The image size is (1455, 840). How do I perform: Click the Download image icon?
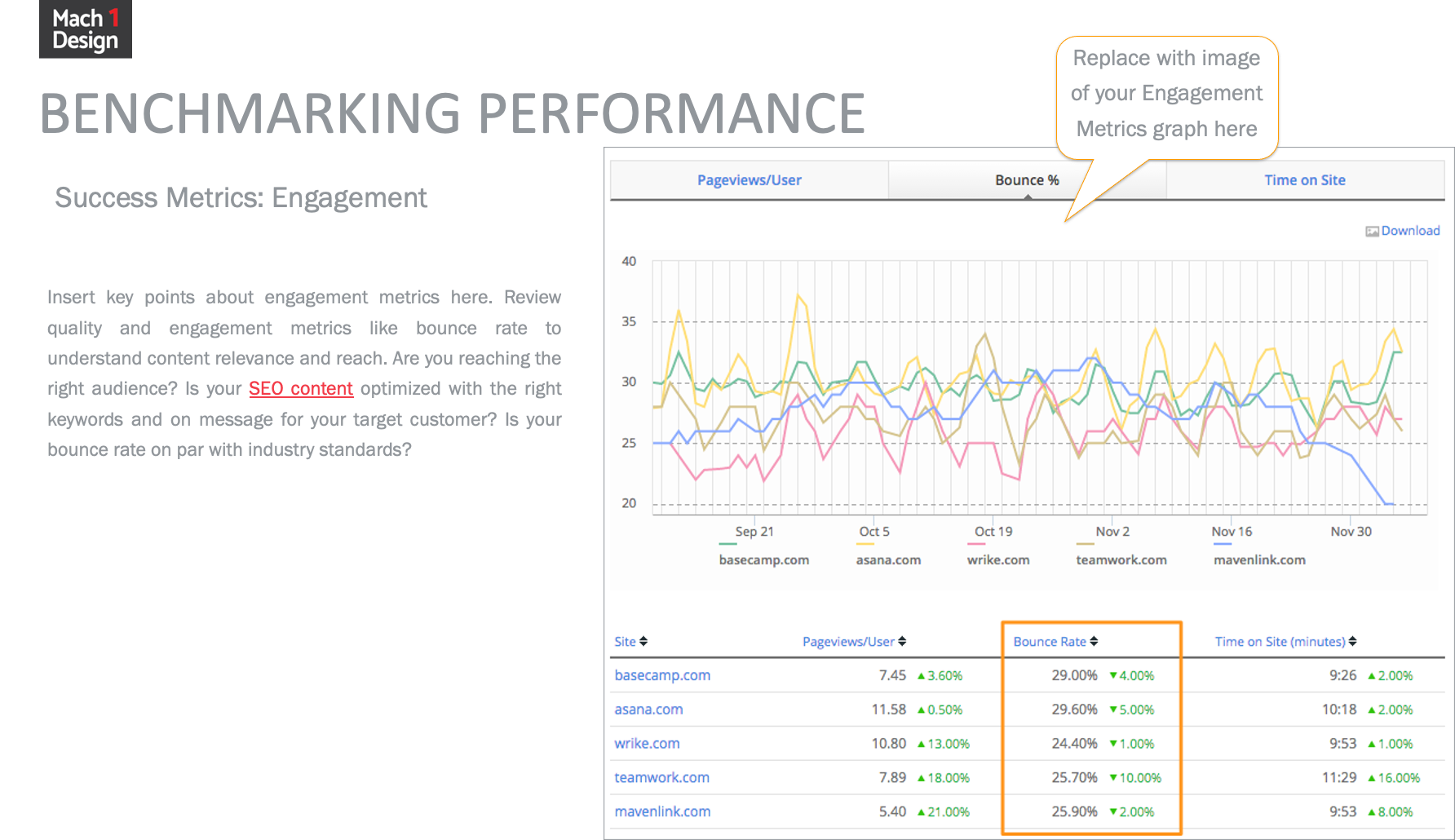[x=1372, y=232]
